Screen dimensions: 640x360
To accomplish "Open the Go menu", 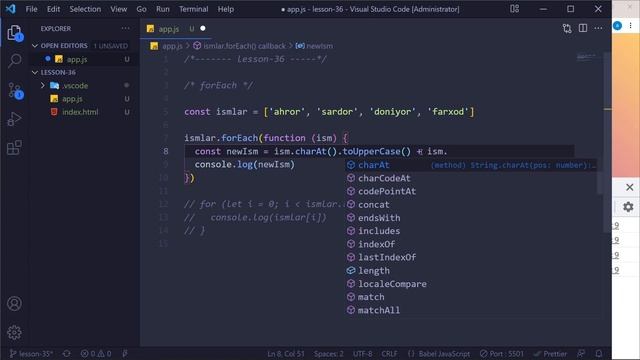I will 141,9.
